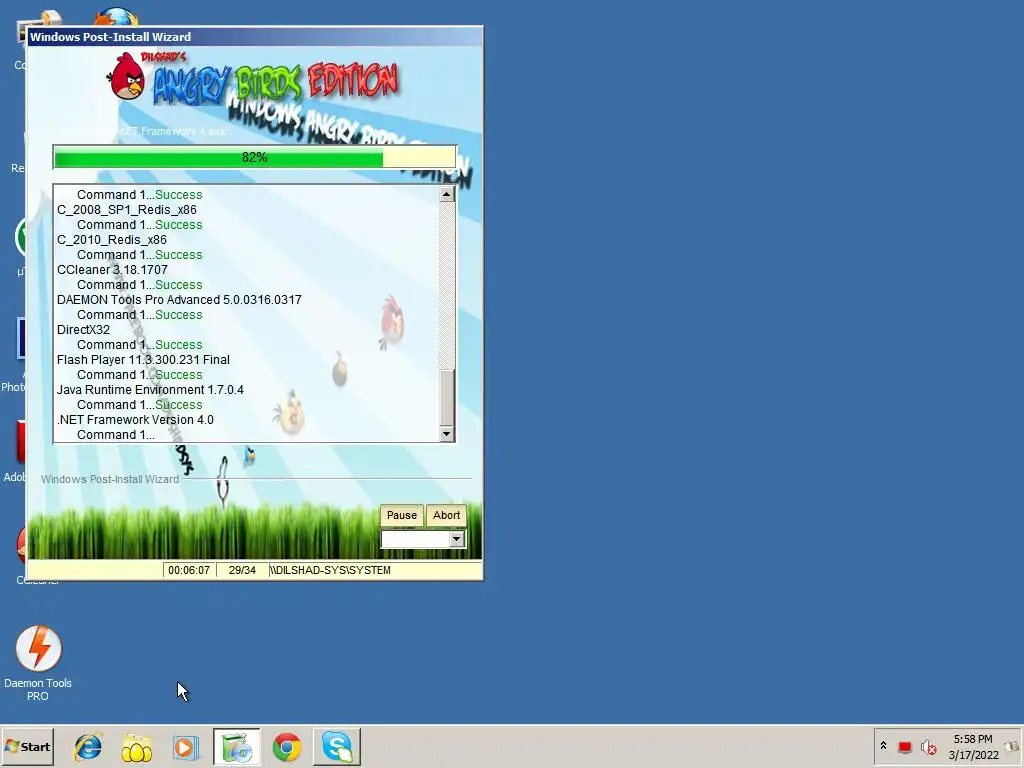Screen dimensions: 1024x768
Task: Open Skype from the taskbar
Action: 337,747
